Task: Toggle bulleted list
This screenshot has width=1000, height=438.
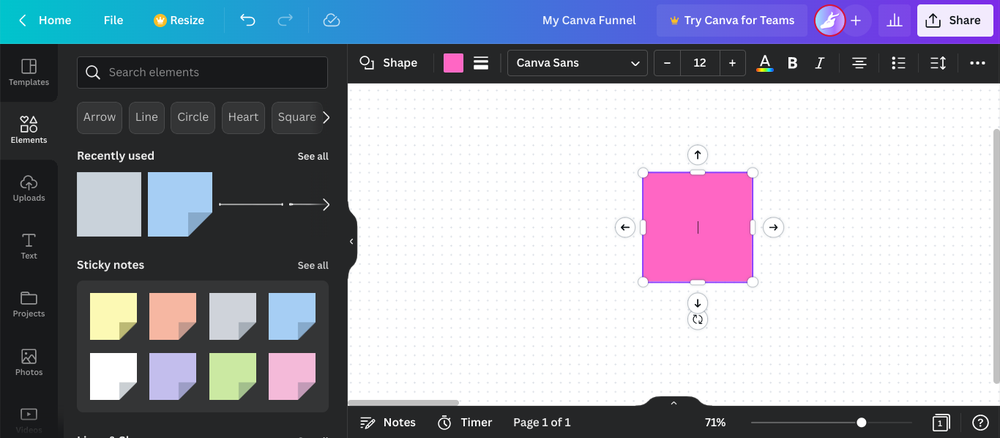Action: click(899, 63)
